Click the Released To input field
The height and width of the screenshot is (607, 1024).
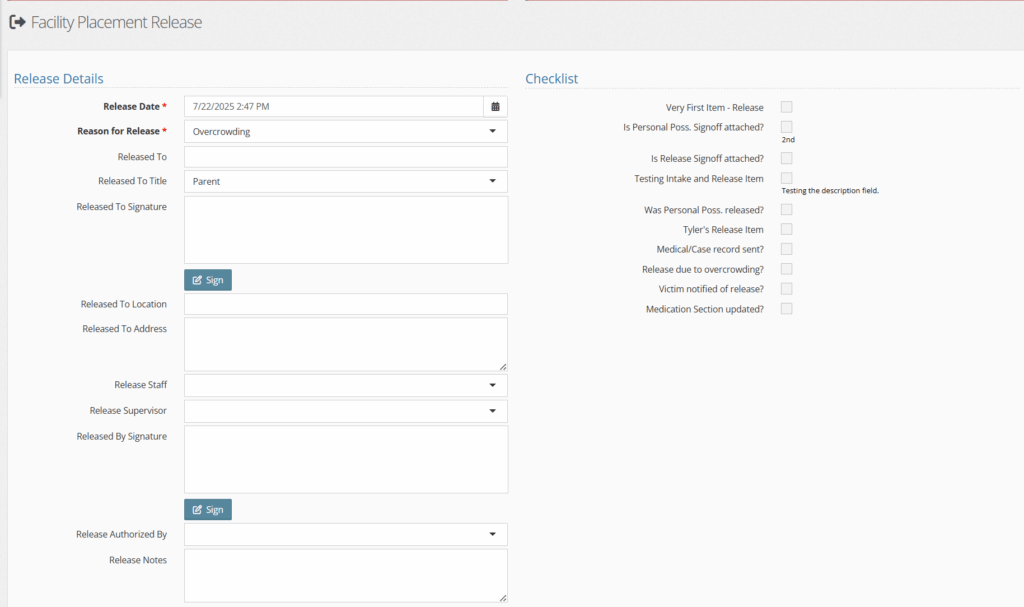[345, 157]
